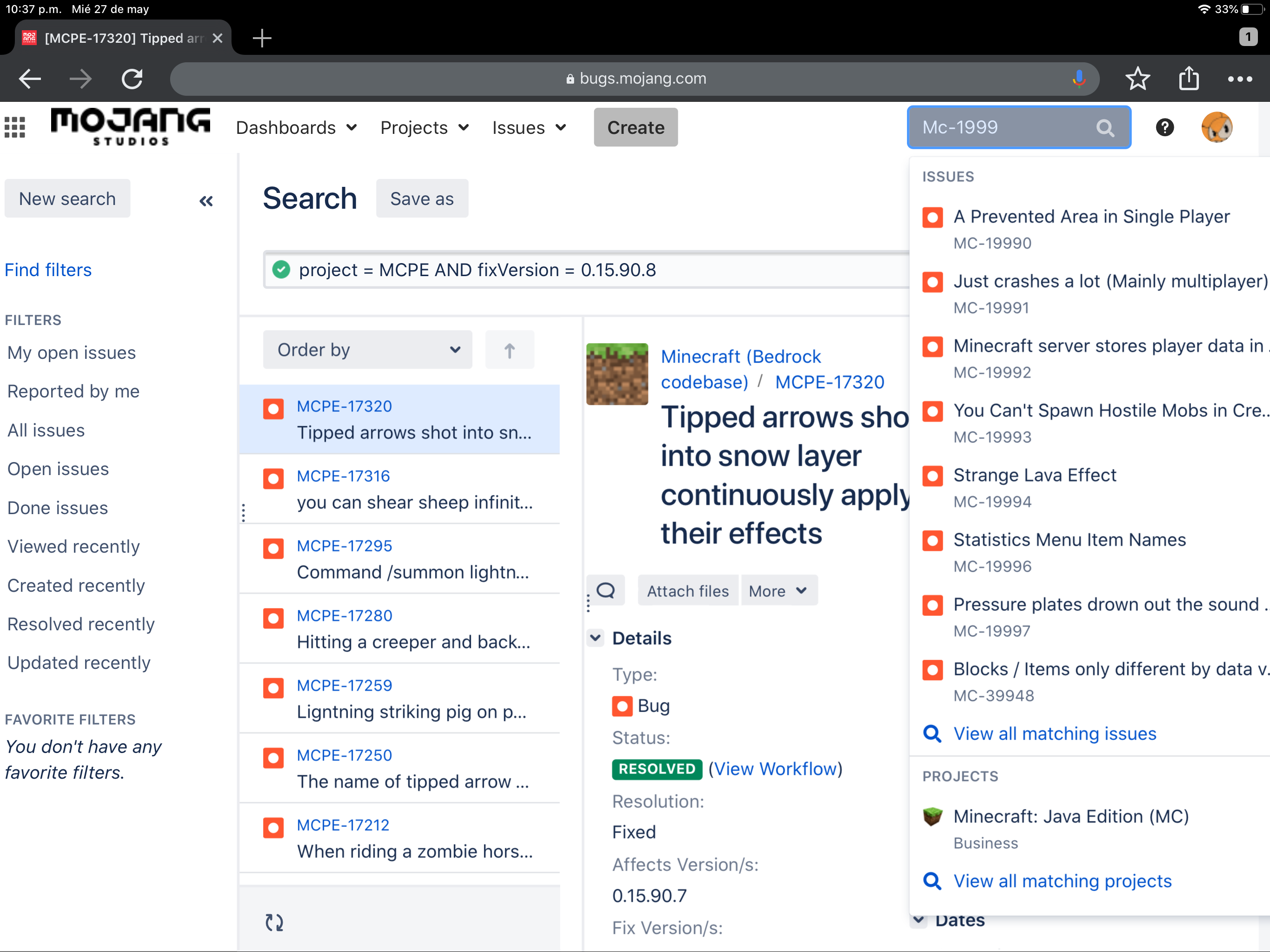Click View all matching issues link

(x=1054, y=733)
